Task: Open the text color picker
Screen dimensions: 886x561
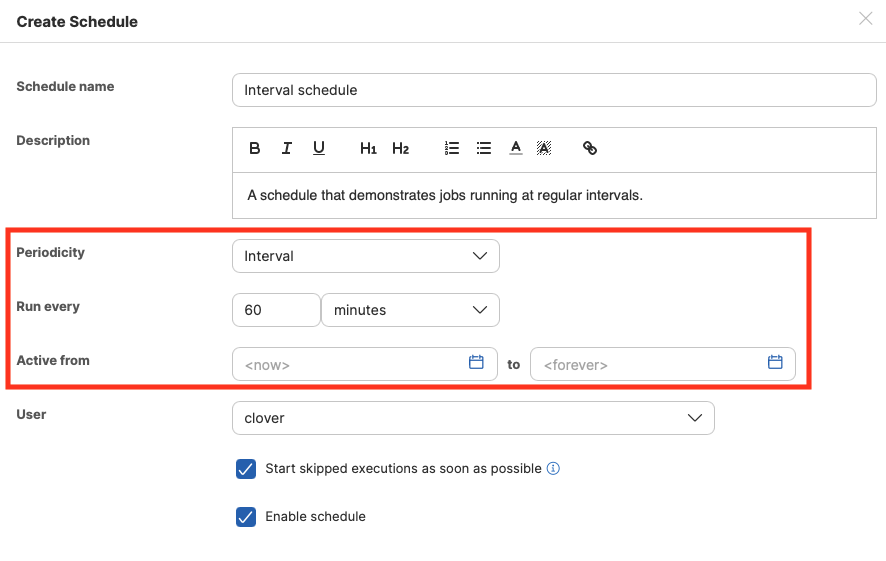Action: [x=516, y=148]
